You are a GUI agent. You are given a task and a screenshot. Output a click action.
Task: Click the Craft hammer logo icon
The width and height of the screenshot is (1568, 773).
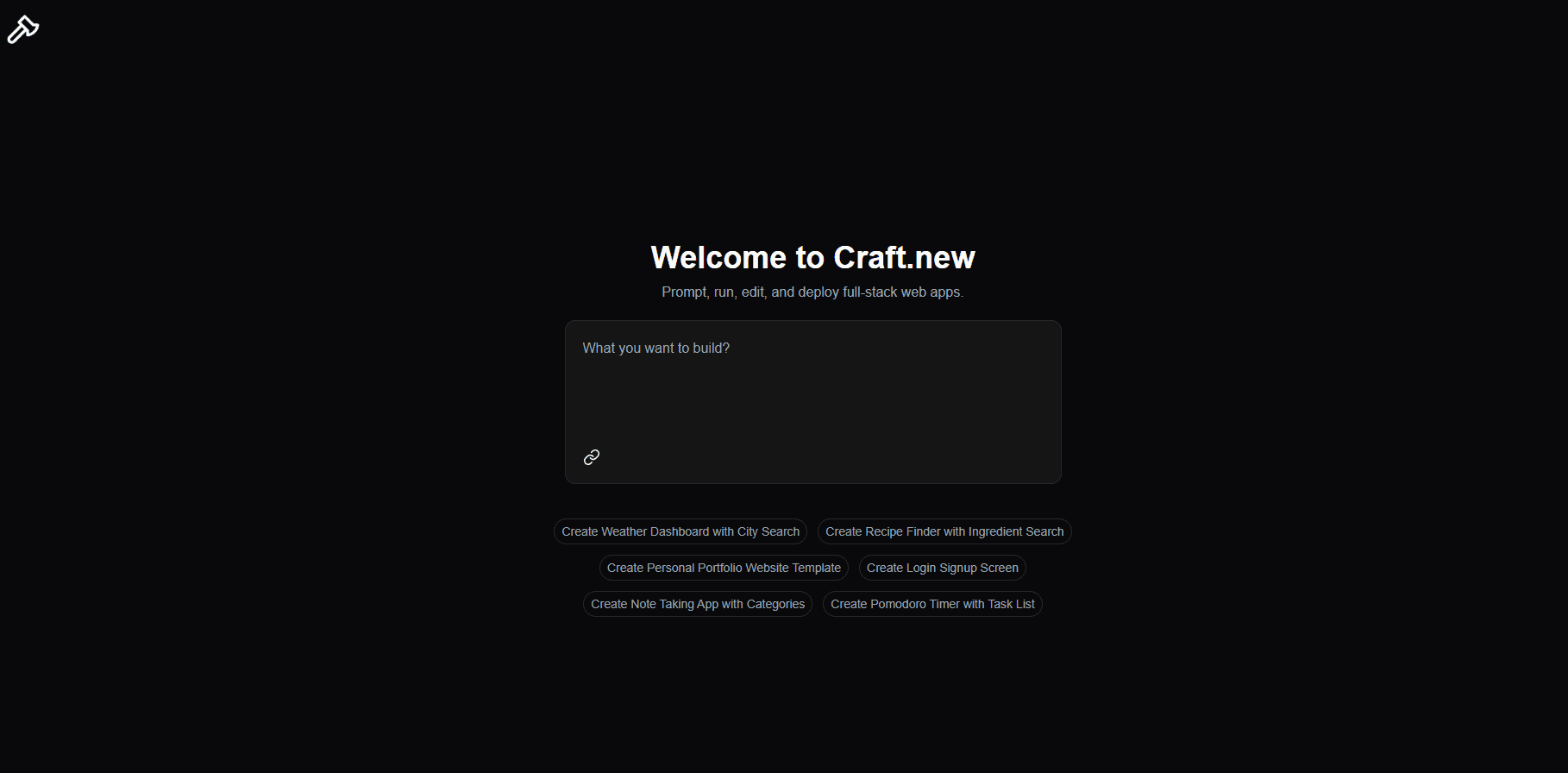23,29
